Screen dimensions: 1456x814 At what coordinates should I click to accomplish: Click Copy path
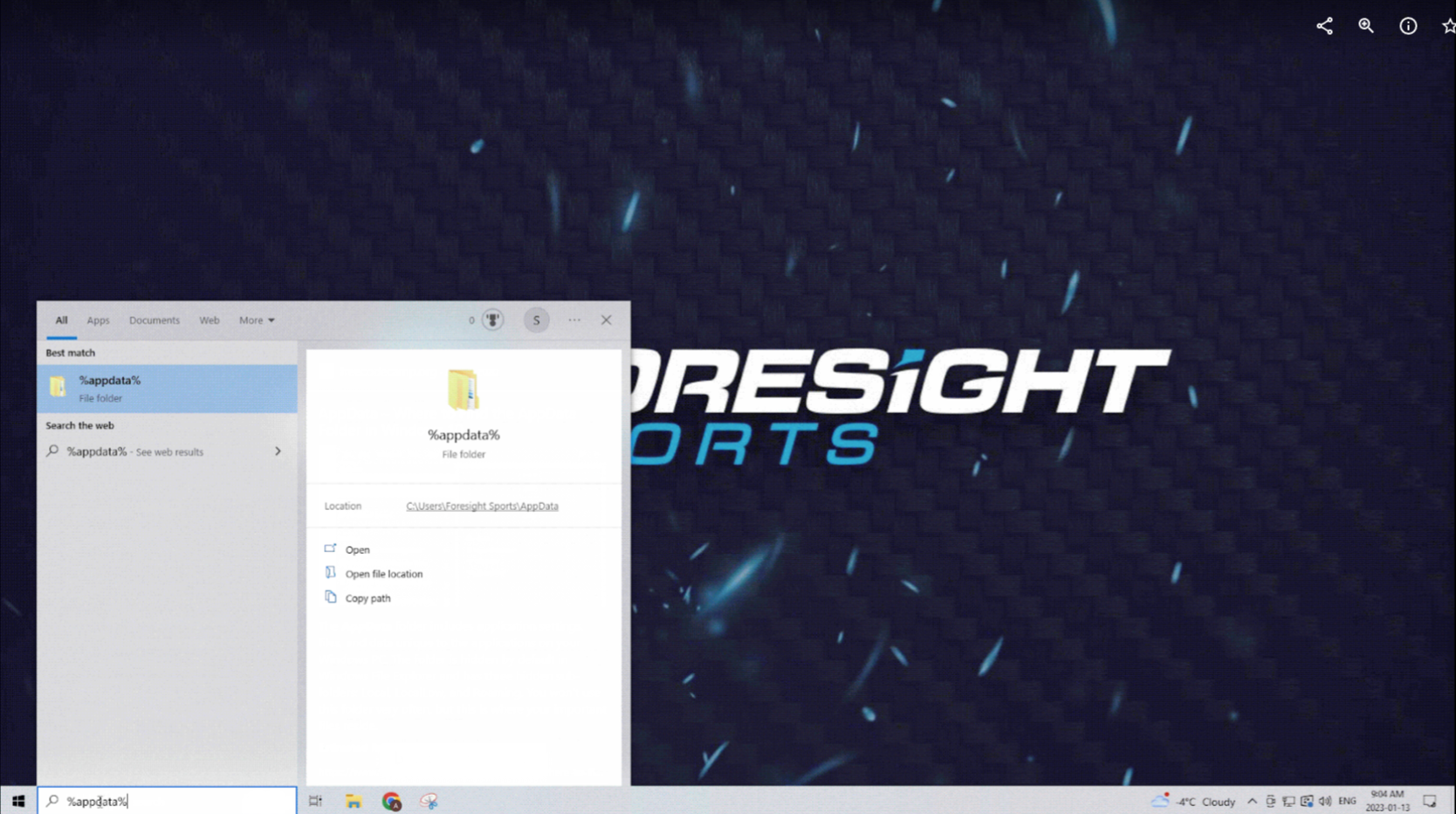367,599
